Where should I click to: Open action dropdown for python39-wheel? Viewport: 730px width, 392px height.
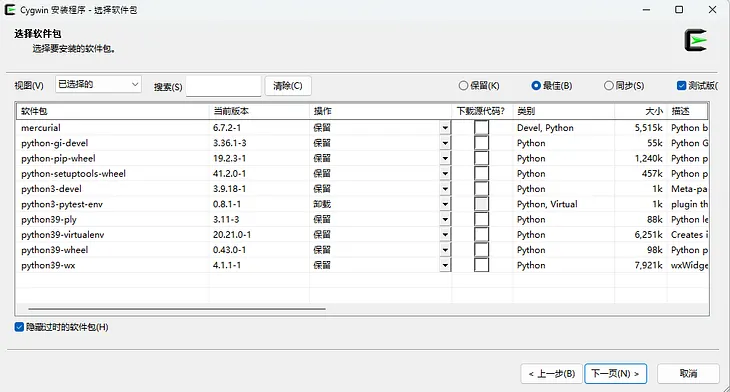(445, 250)
